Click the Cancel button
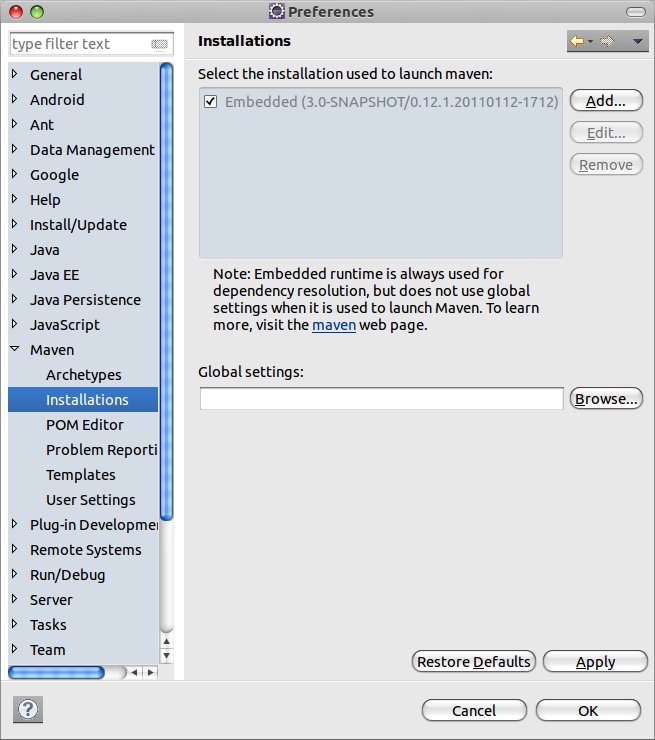This screenshot has height=740, width=655. (x=474, y=710)
